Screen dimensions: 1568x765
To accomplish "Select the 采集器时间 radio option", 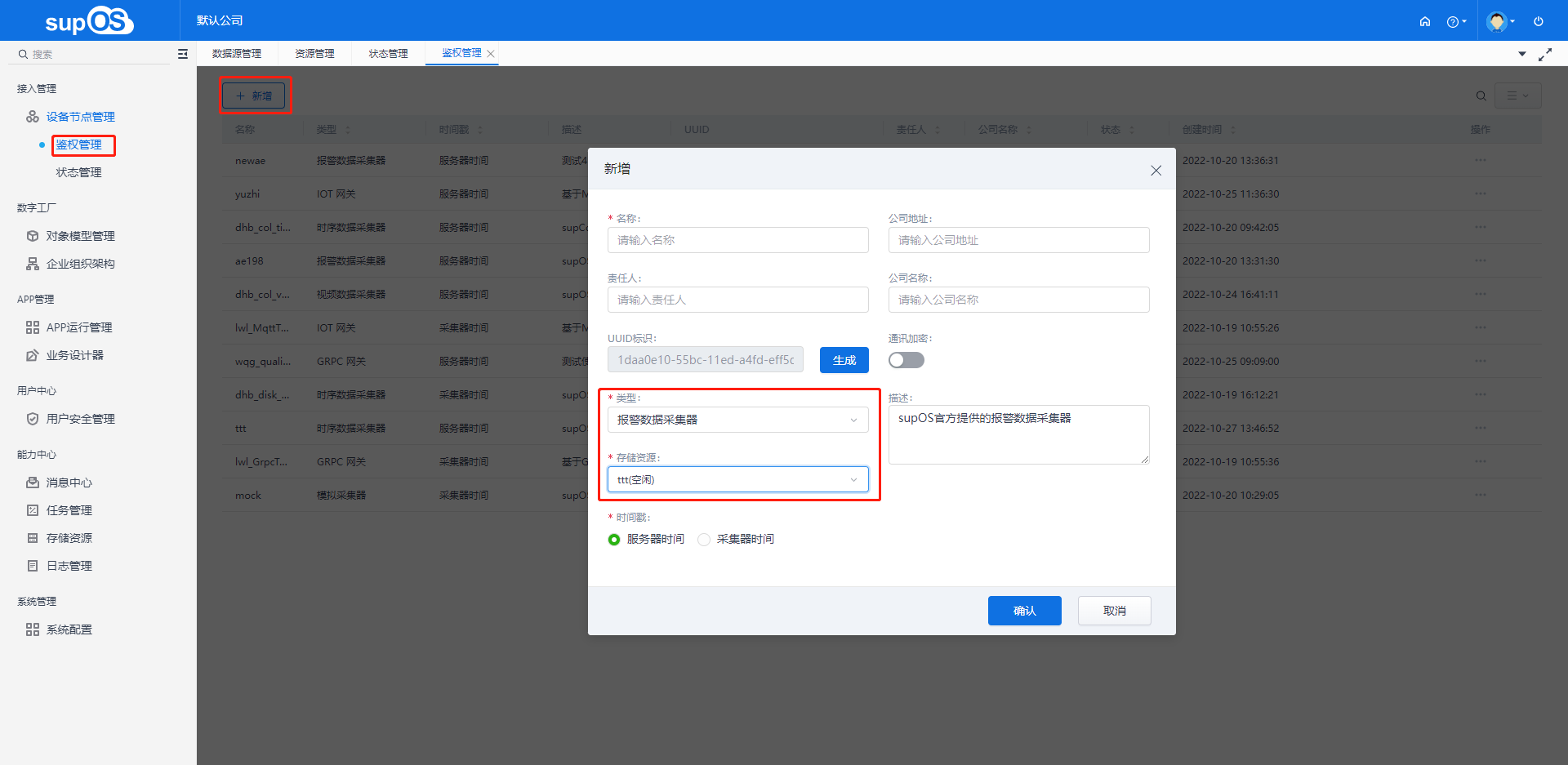I will (704, 540).
